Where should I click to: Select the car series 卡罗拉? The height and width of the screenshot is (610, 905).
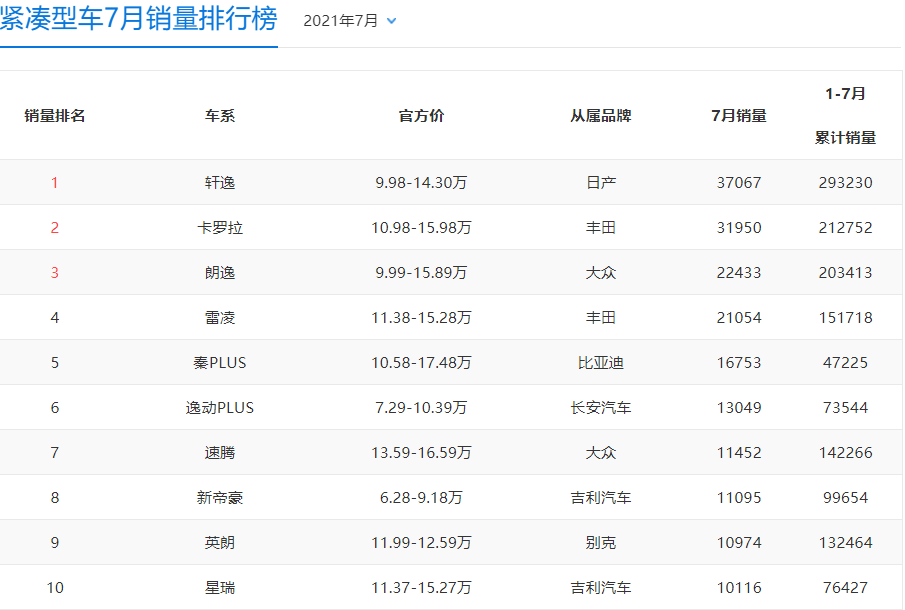[220, 227]
